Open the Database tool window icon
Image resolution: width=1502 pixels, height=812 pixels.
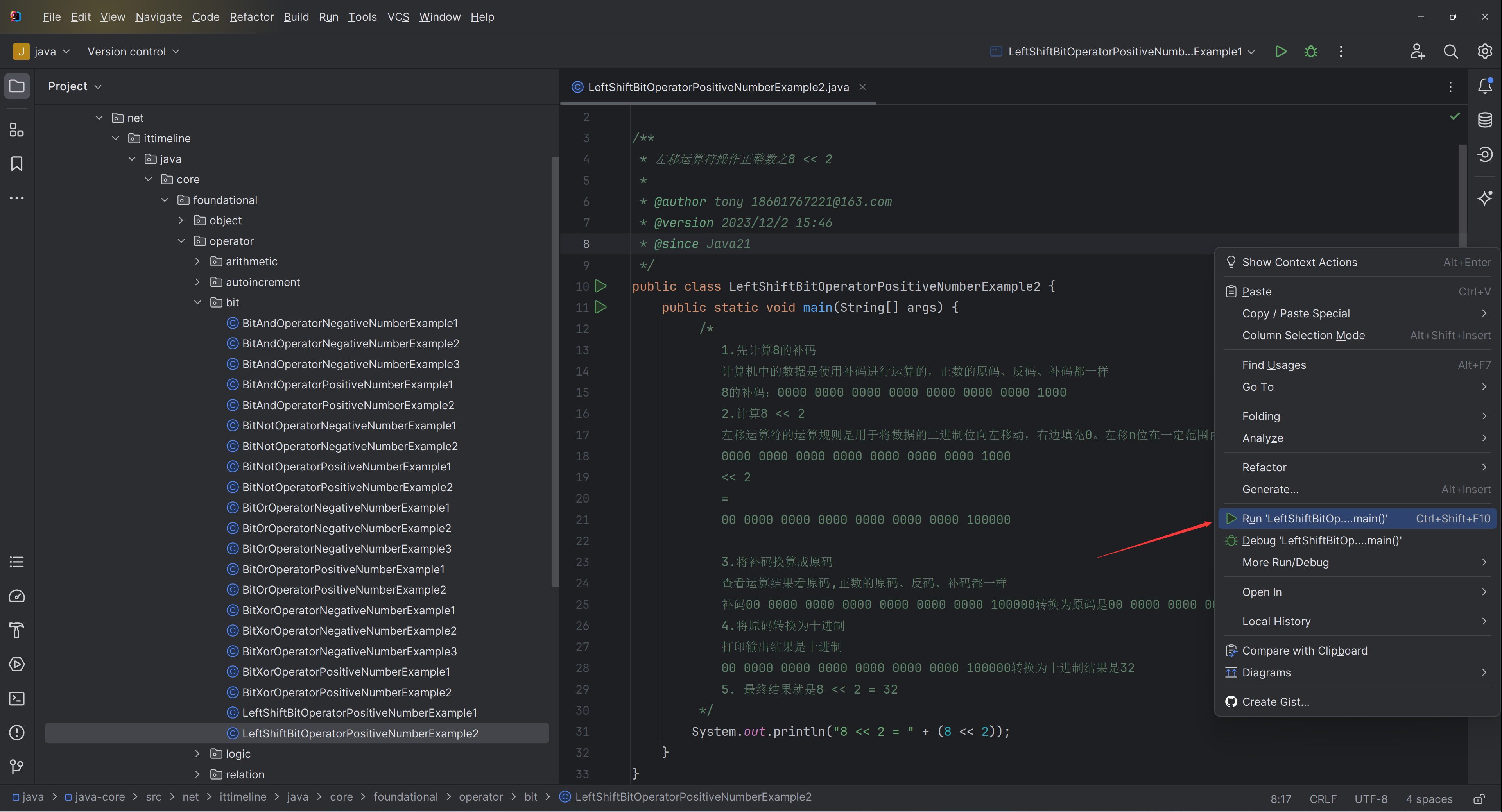click(1484, 120)
